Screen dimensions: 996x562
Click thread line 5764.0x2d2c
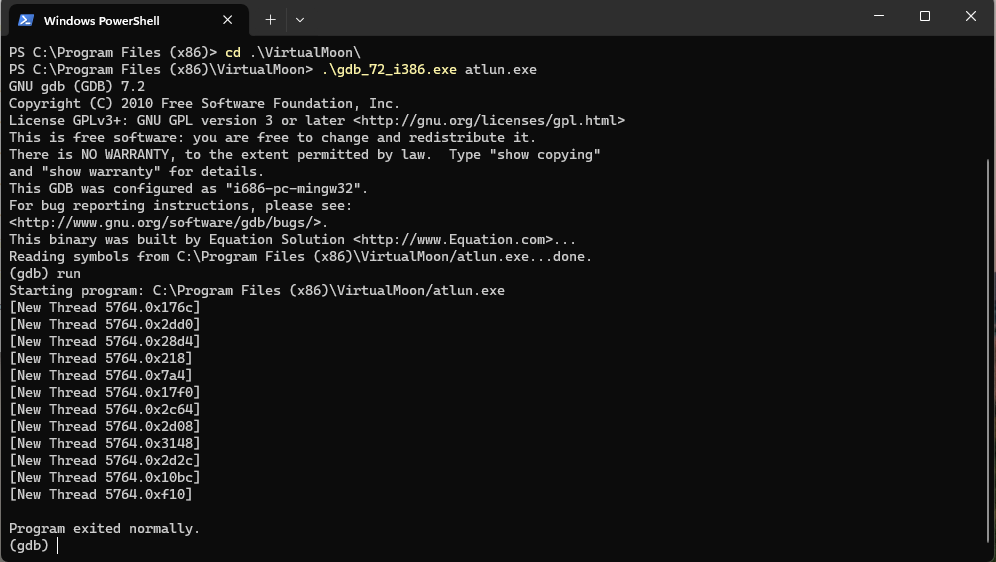coord(105,461)
